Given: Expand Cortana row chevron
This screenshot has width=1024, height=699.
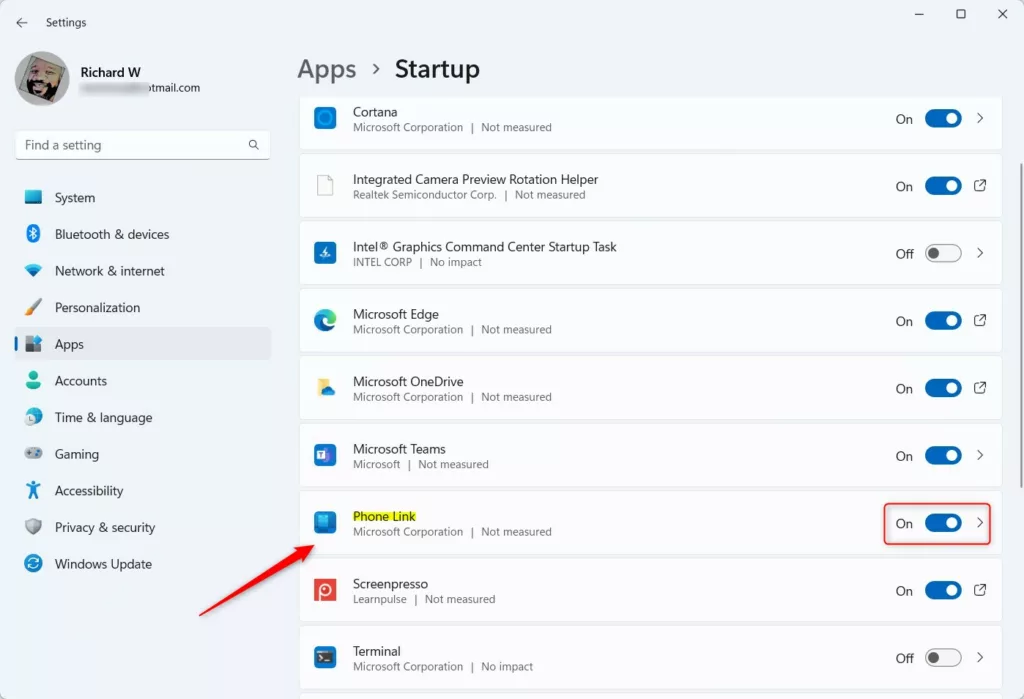Looking at the screenshot, I should (980, 118).
